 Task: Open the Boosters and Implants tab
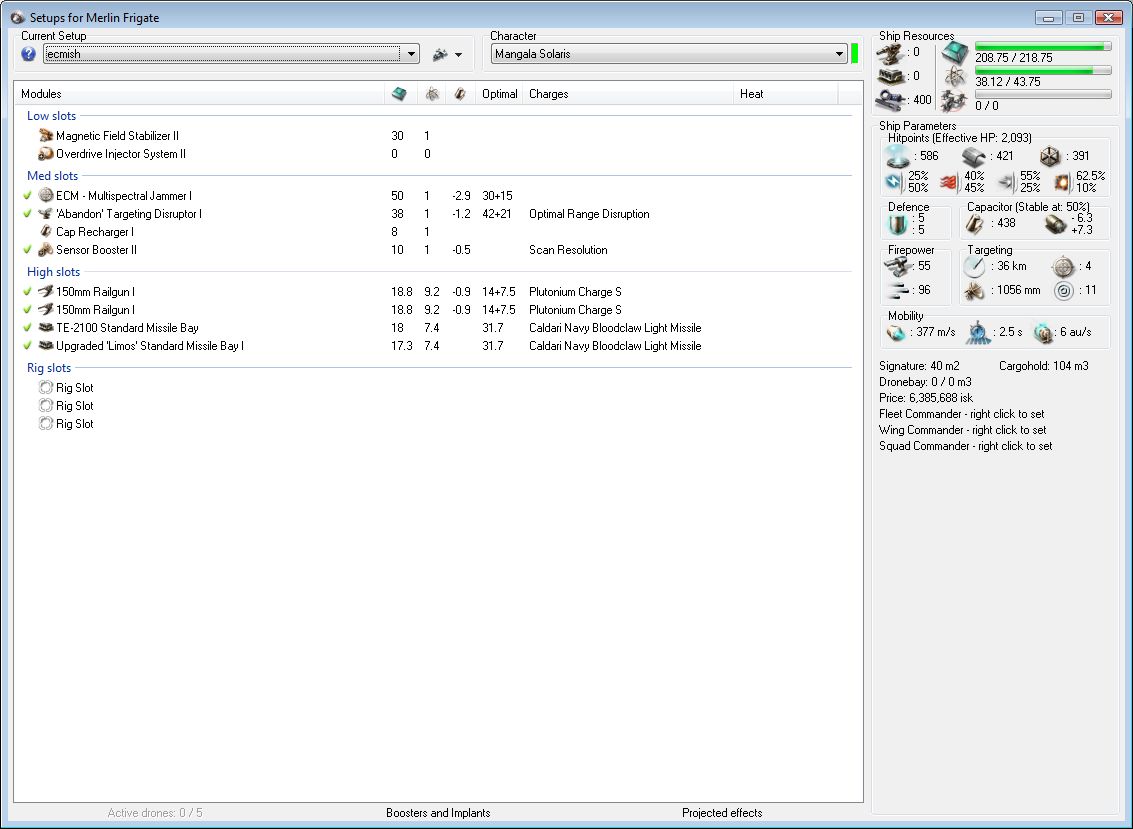[438, 813]
